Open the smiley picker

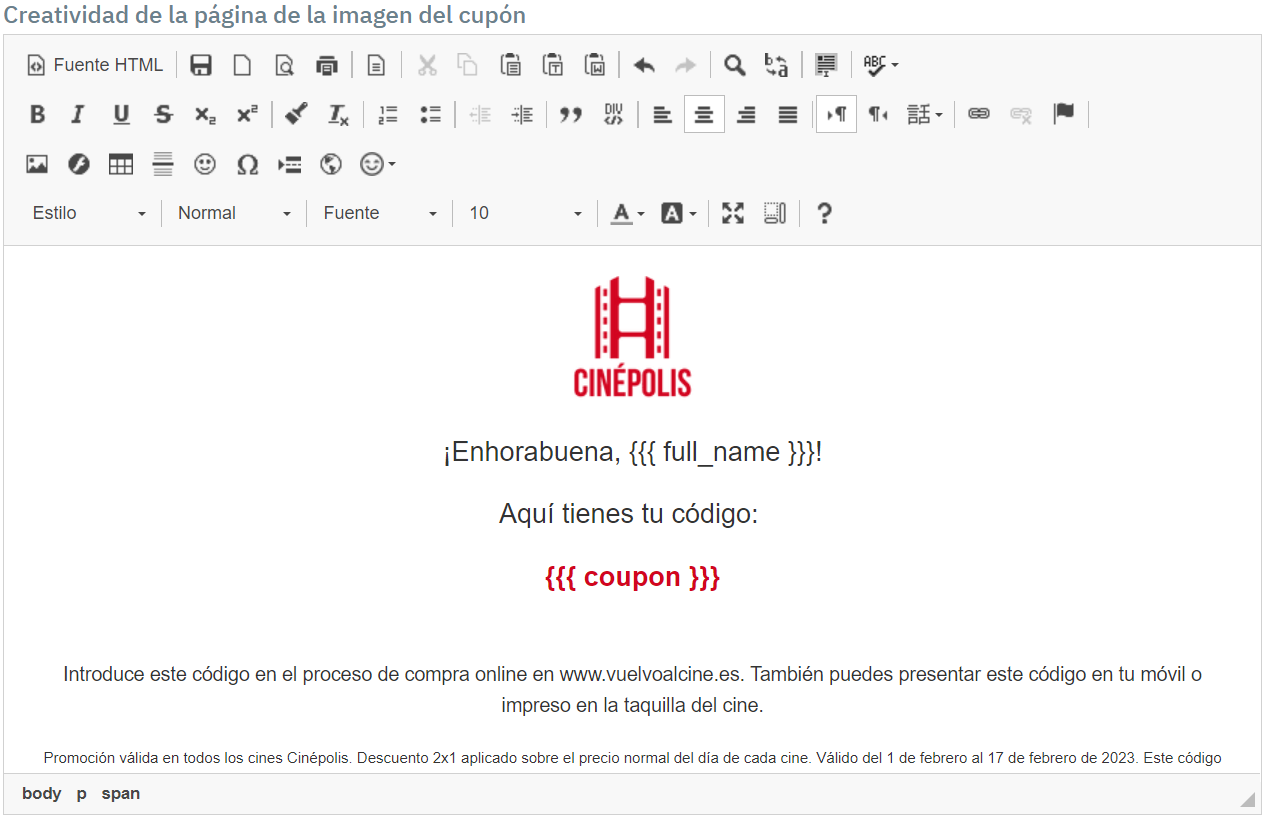[x=205, y=164]
